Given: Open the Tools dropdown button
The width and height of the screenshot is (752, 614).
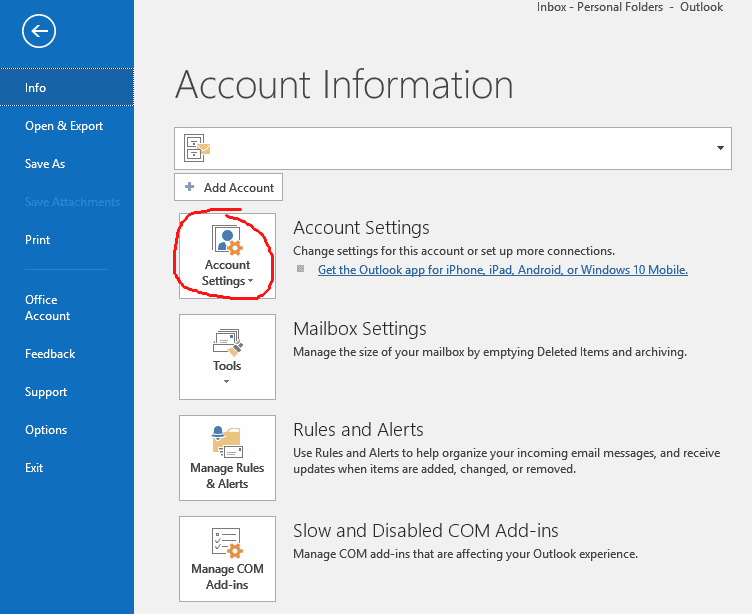Looking at the screenshot, I should click(227, 357).
